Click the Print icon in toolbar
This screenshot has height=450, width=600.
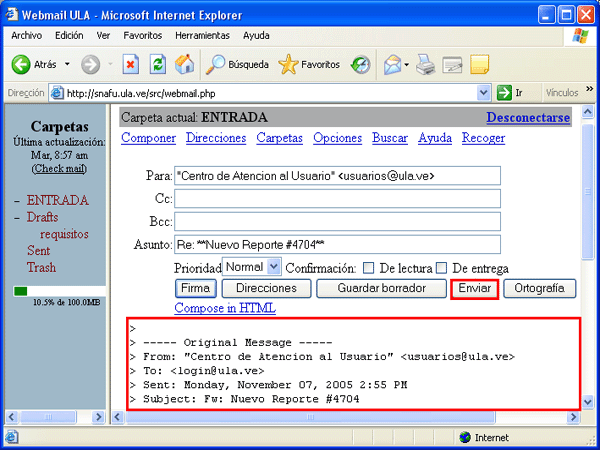point(425,65)
